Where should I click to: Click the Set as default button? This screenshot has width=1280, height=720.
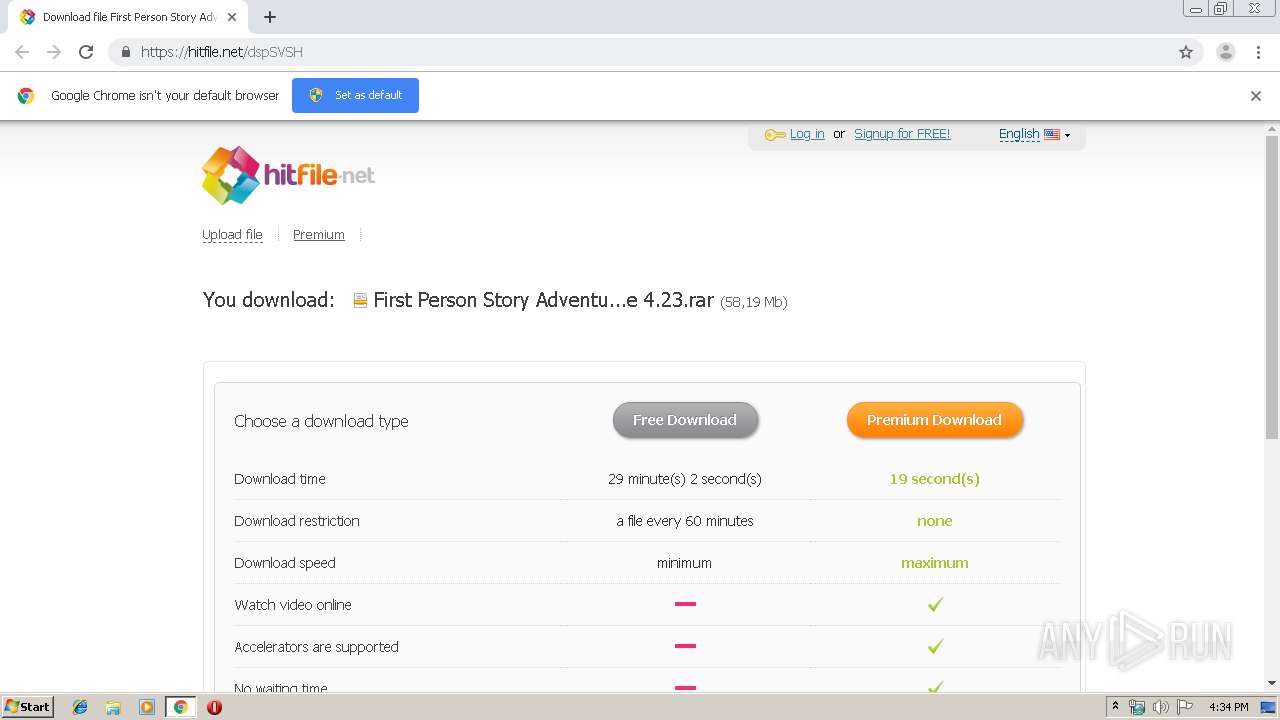pos(355,95)
